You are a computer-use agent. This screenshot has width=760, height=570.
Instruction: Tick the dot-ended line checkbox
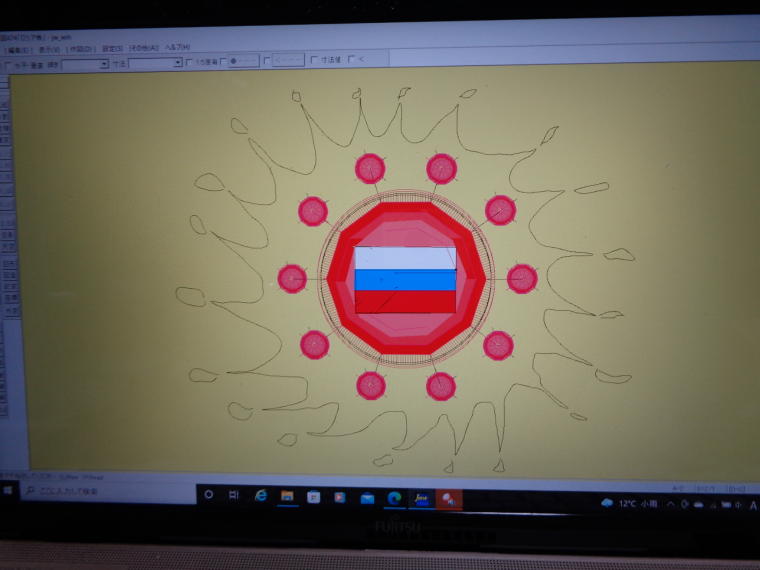tap(223, 62)
